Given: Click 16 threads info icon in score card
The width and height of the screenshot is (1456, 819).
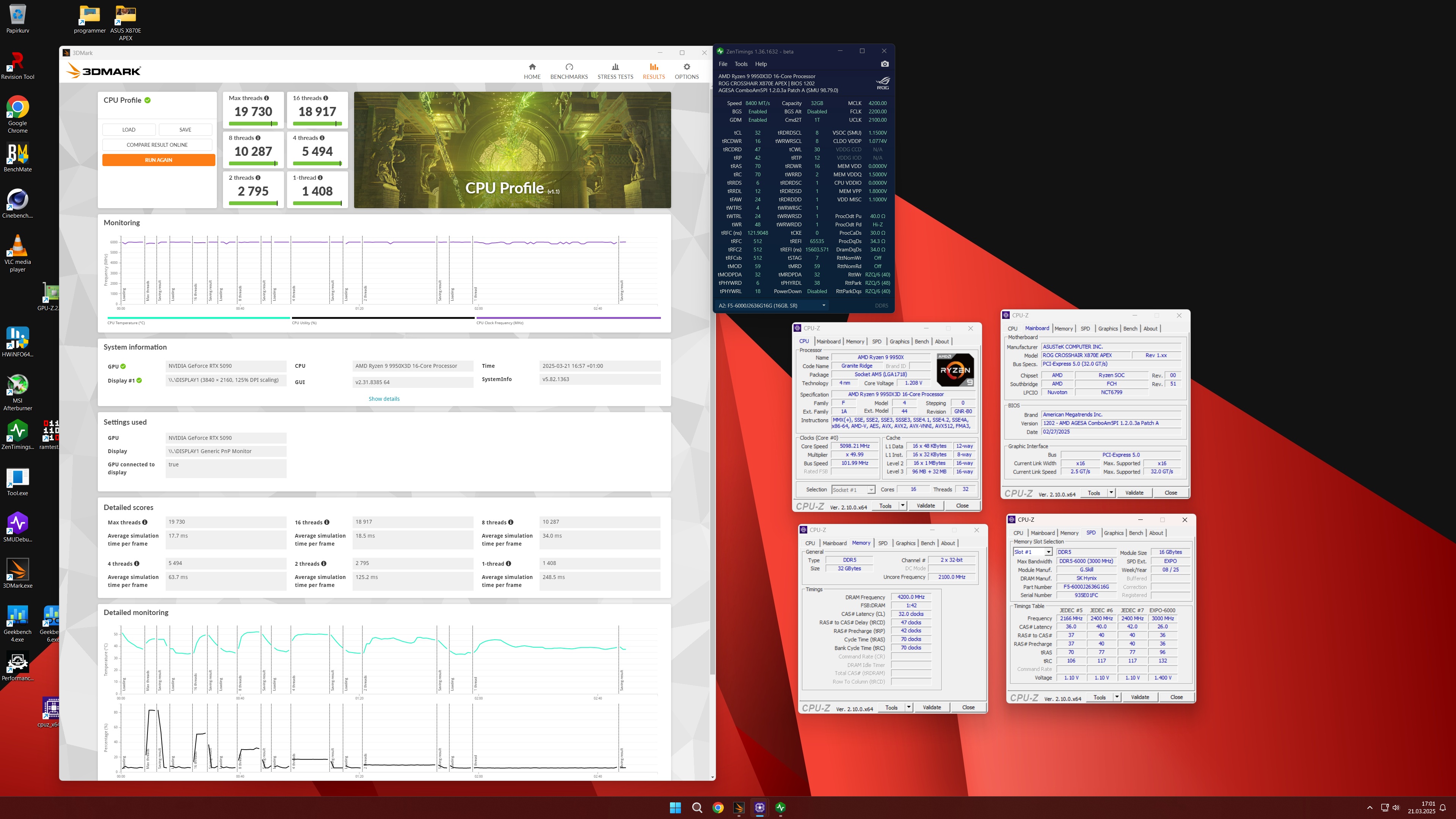Looking at the screenshot, I should tap(326, 98).
